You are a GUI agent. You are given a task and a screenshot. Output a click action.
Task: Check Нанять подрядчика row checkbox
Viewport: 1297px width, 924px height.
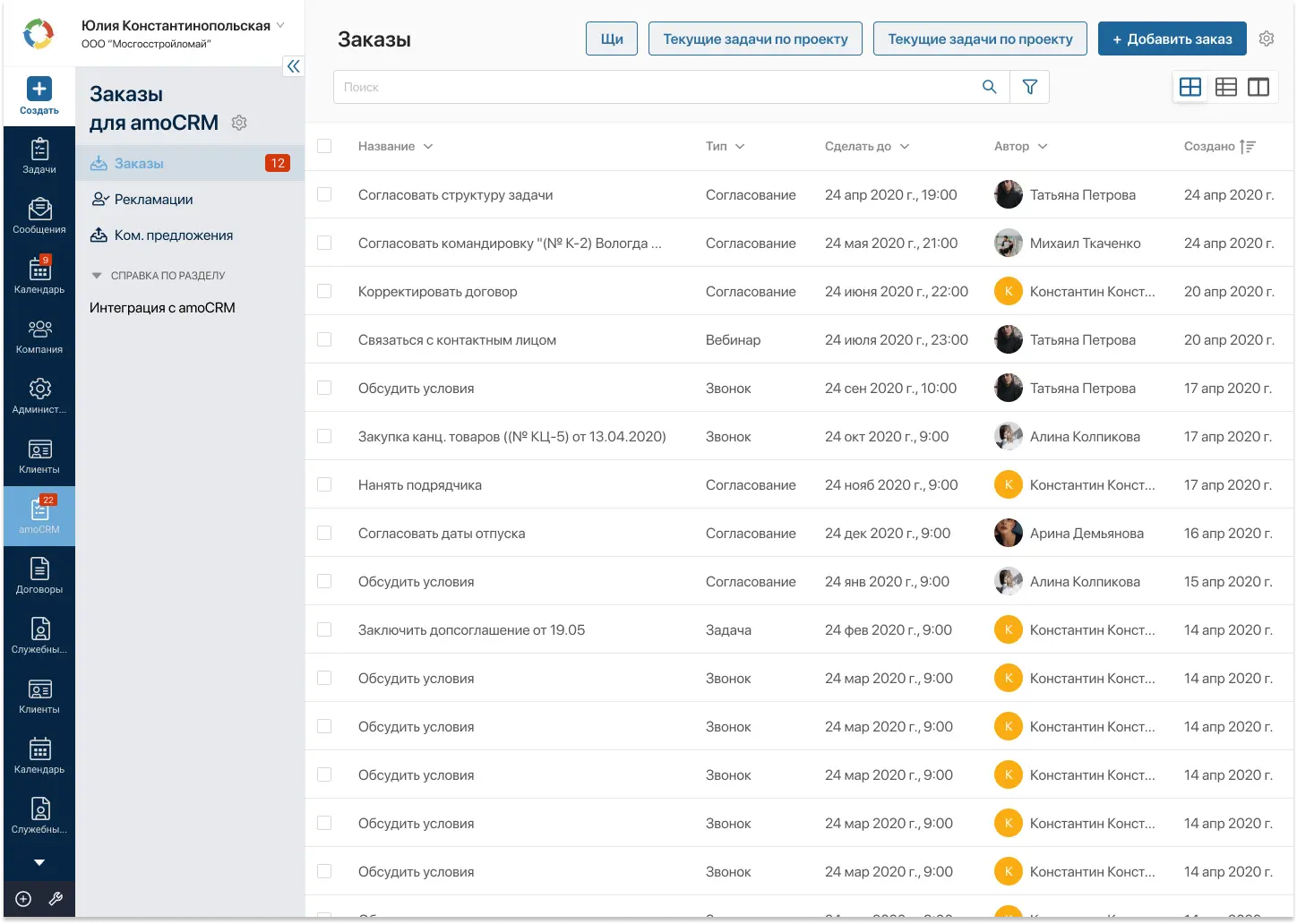[x=324, y=484]
